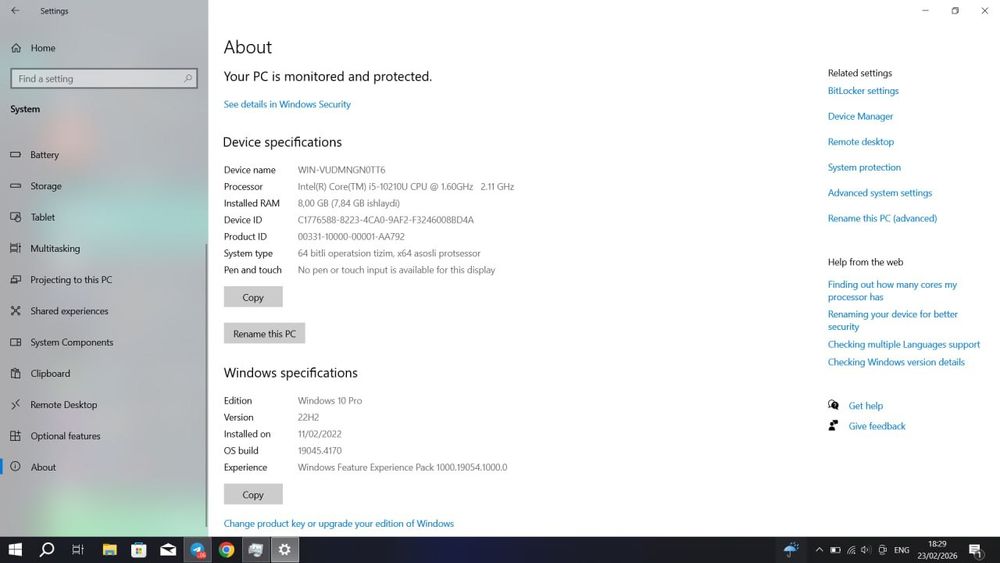The width and height of the screenshot is (1000, 563).
Task: Open Microsoft Store from the taskbar
Action: tap(138, 550)
